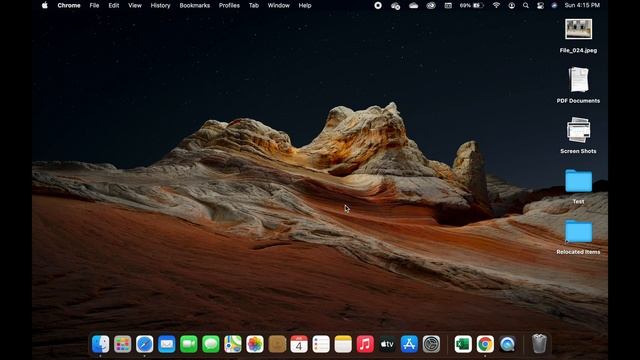Open Reminders from the Dock
Viewport: 640px width, 360px height.
coord(321,344)
